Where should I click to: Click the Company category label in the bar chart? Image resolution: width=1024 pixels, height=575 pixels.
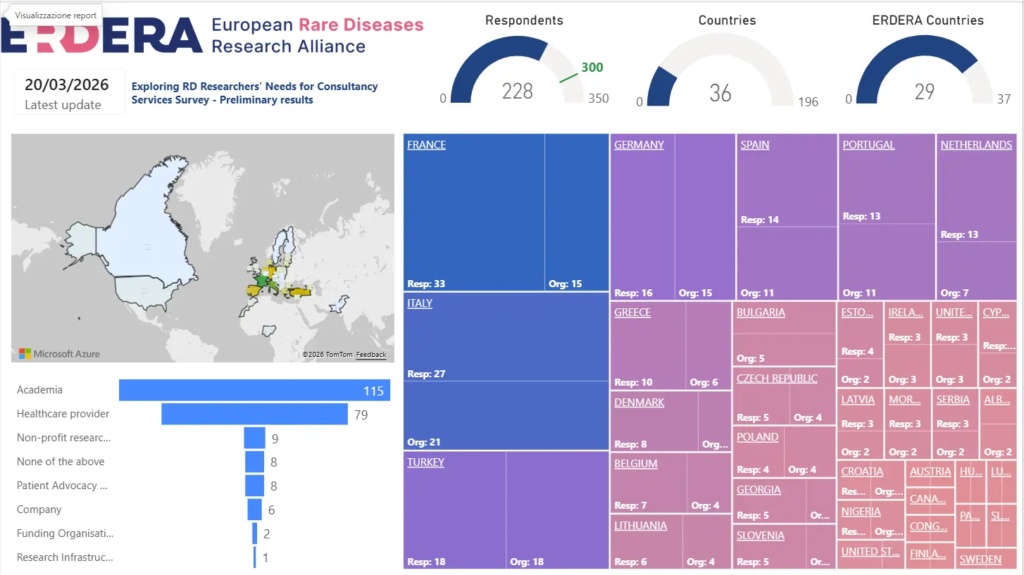[x=39, y=509]
